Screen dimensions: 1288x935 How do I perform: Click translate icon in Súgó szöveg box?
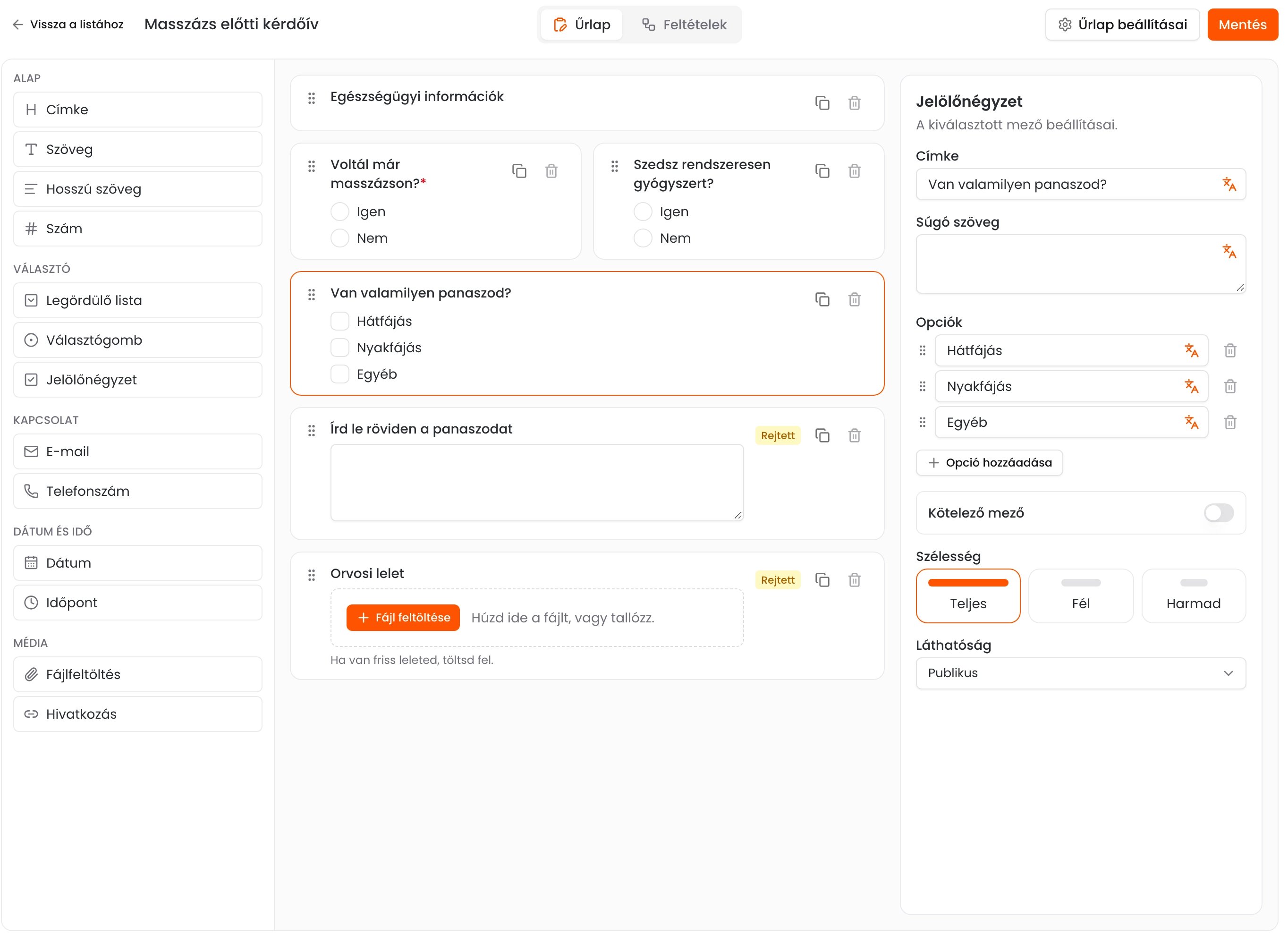(1229, 251)
